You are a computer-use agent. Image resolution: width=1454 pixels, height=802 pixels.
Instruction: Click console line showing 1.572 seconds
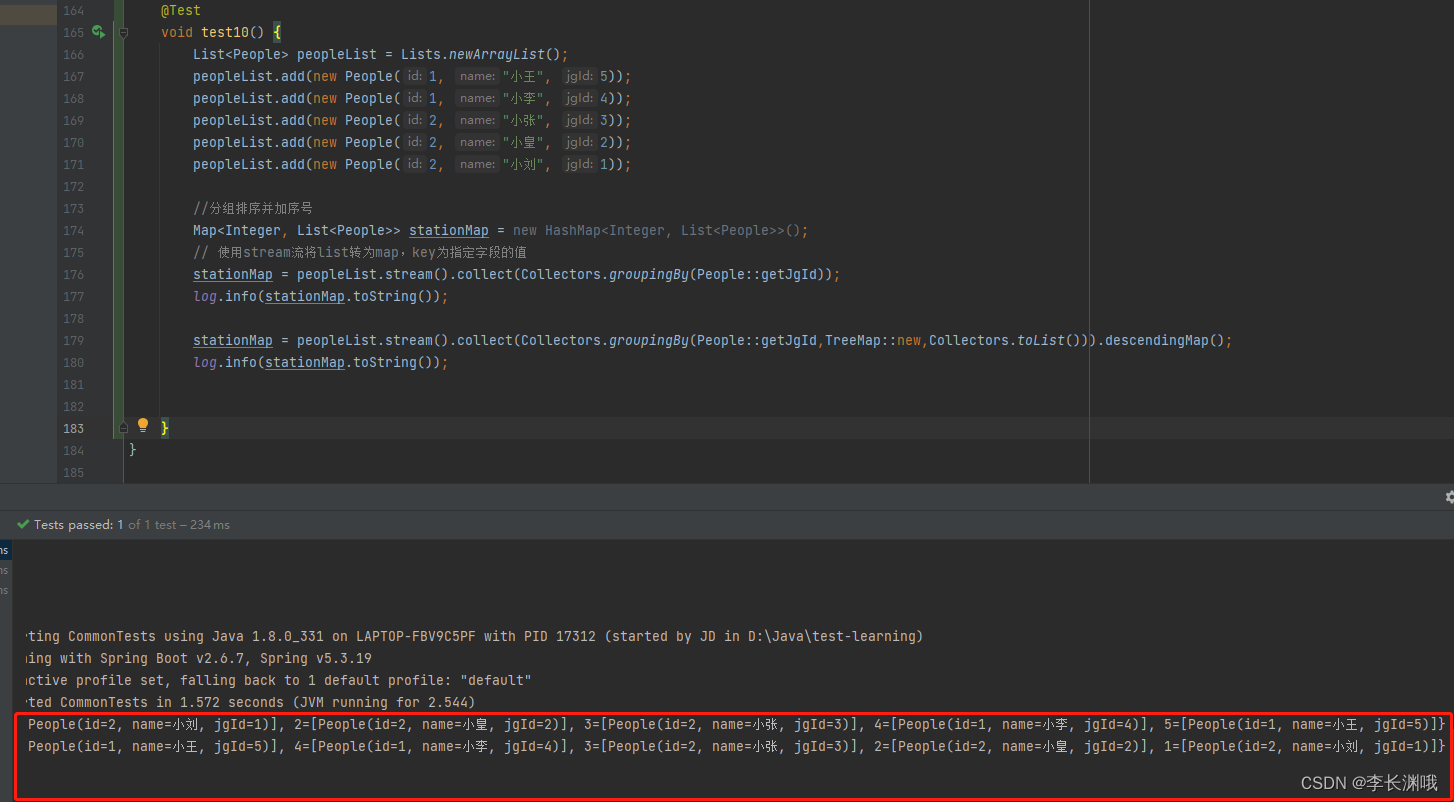(x=248, y=702)
